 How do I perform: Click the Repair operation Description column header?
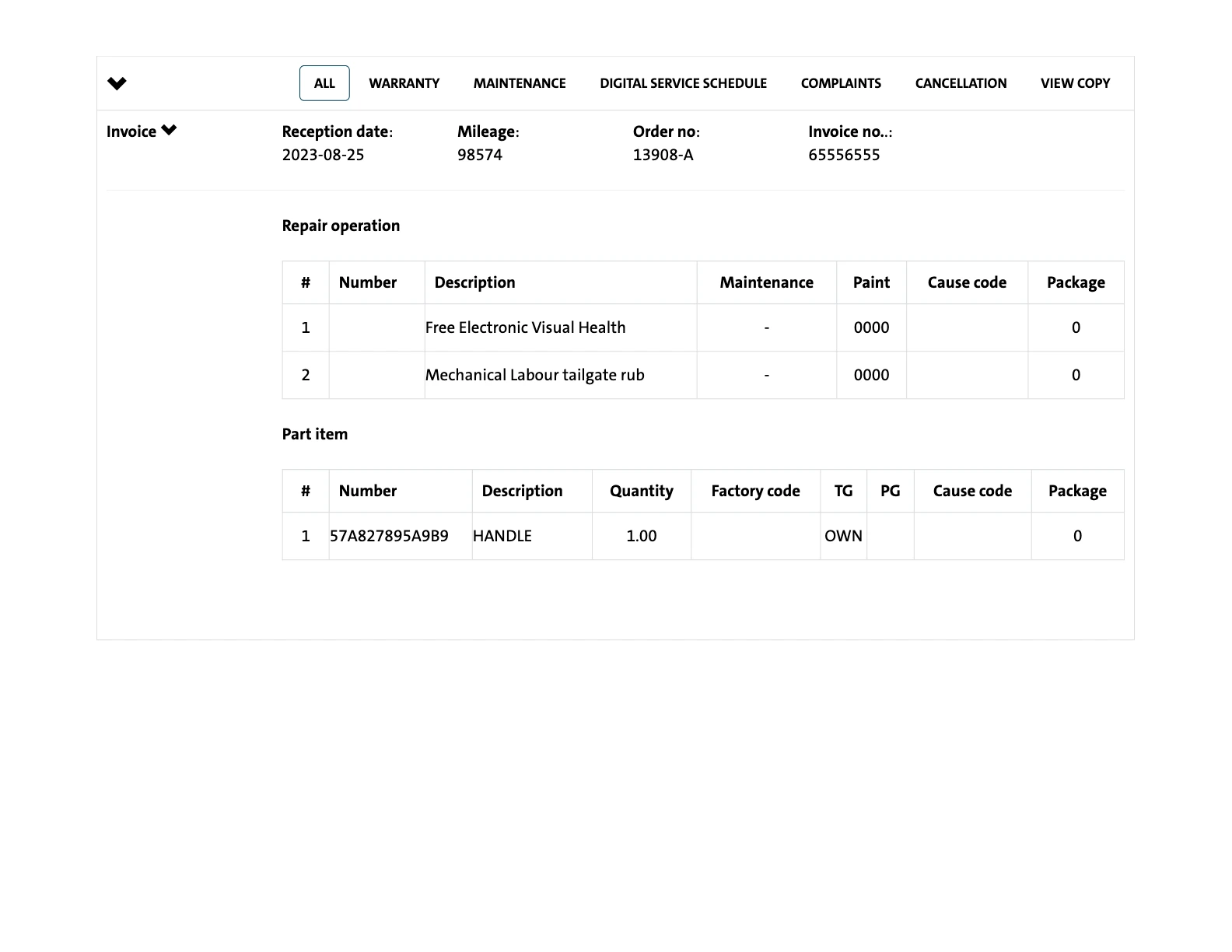[474, 282]
